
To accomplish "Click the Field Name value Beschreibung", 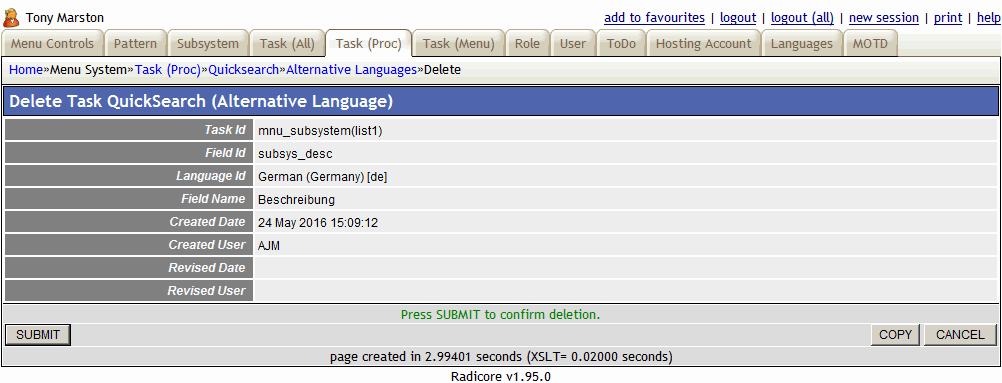I will pyautogui.click(x=297, y=200).
